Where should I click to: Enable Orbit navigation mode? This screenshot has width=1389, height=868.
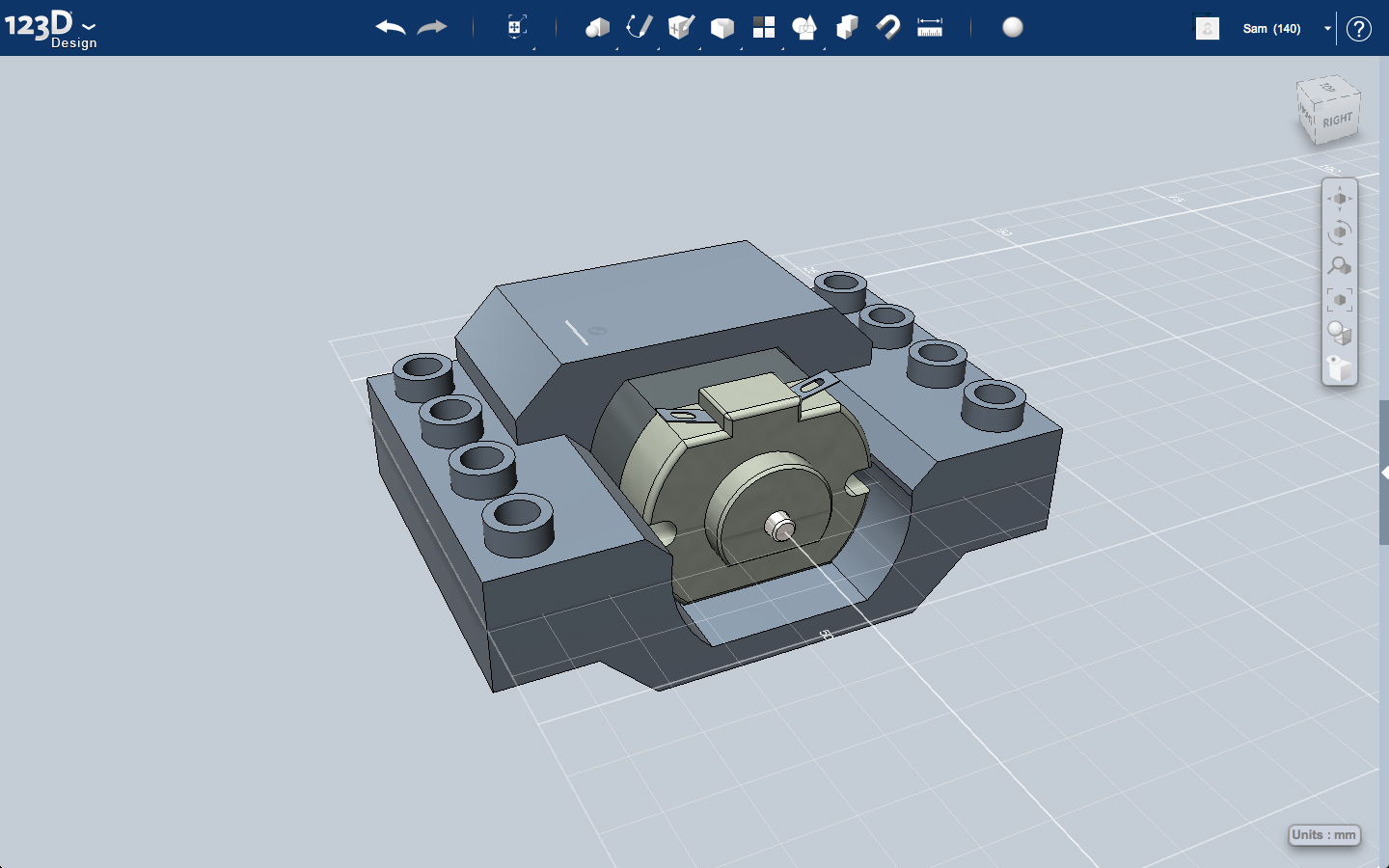coord(1340,232)
